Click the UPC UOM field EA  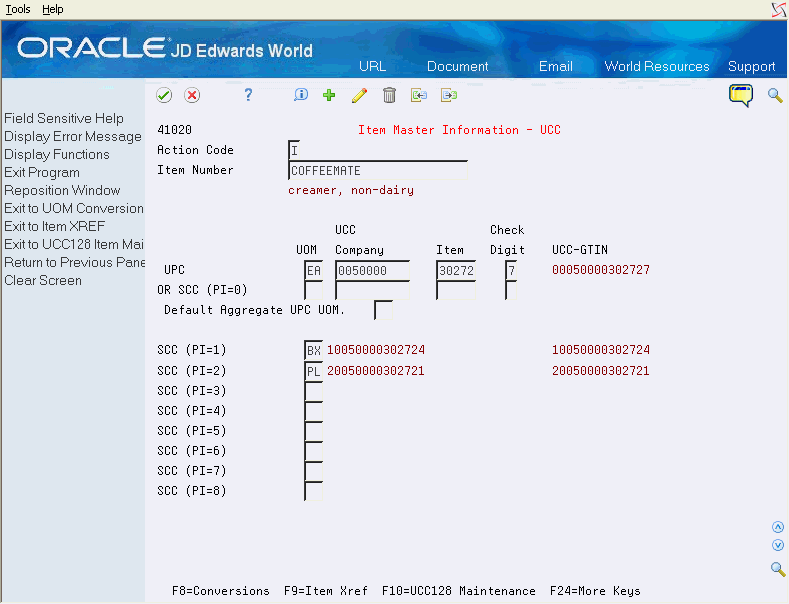click(x=313, y=271)
